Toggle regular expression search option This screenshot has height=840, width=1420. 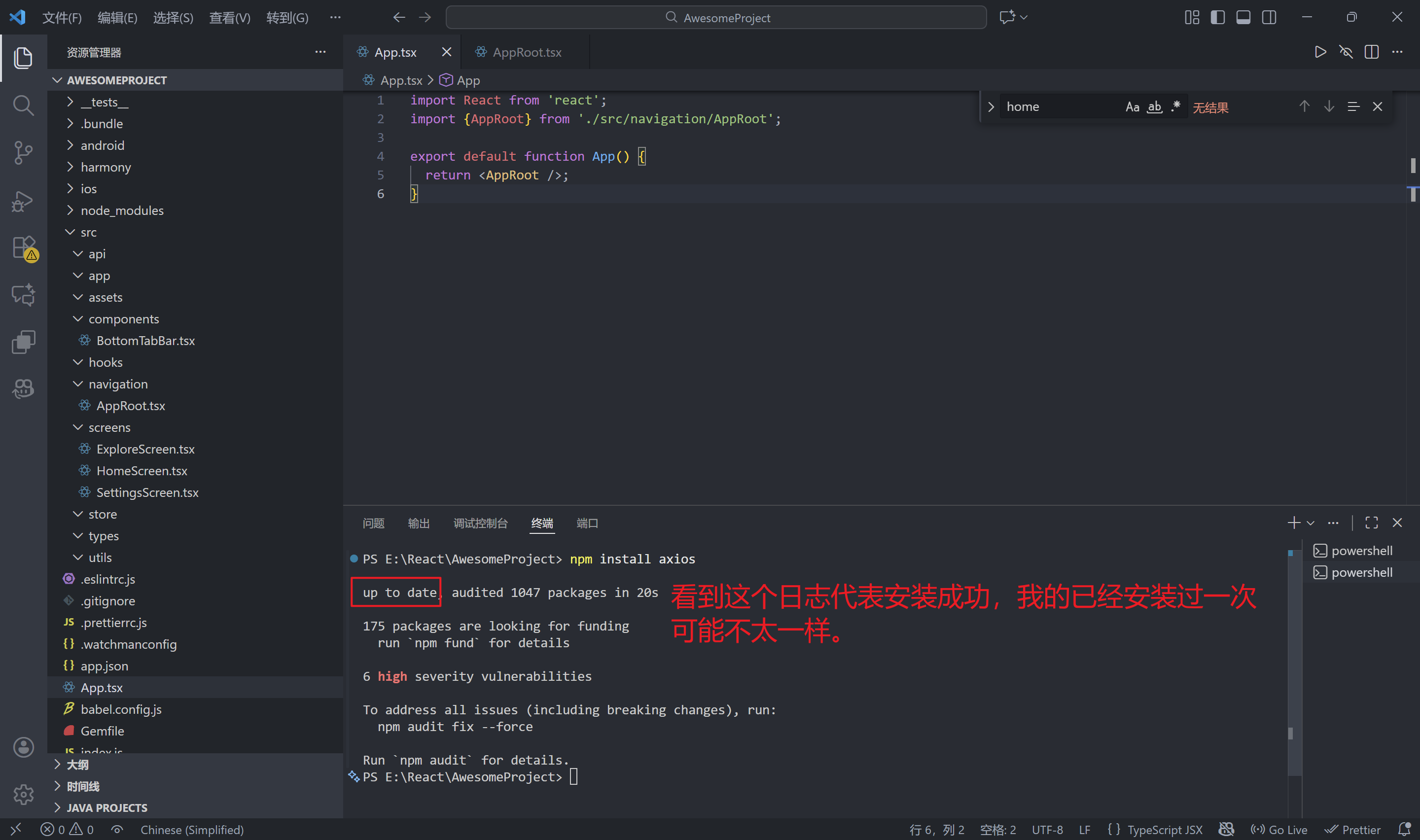(x=1175, y=107)
